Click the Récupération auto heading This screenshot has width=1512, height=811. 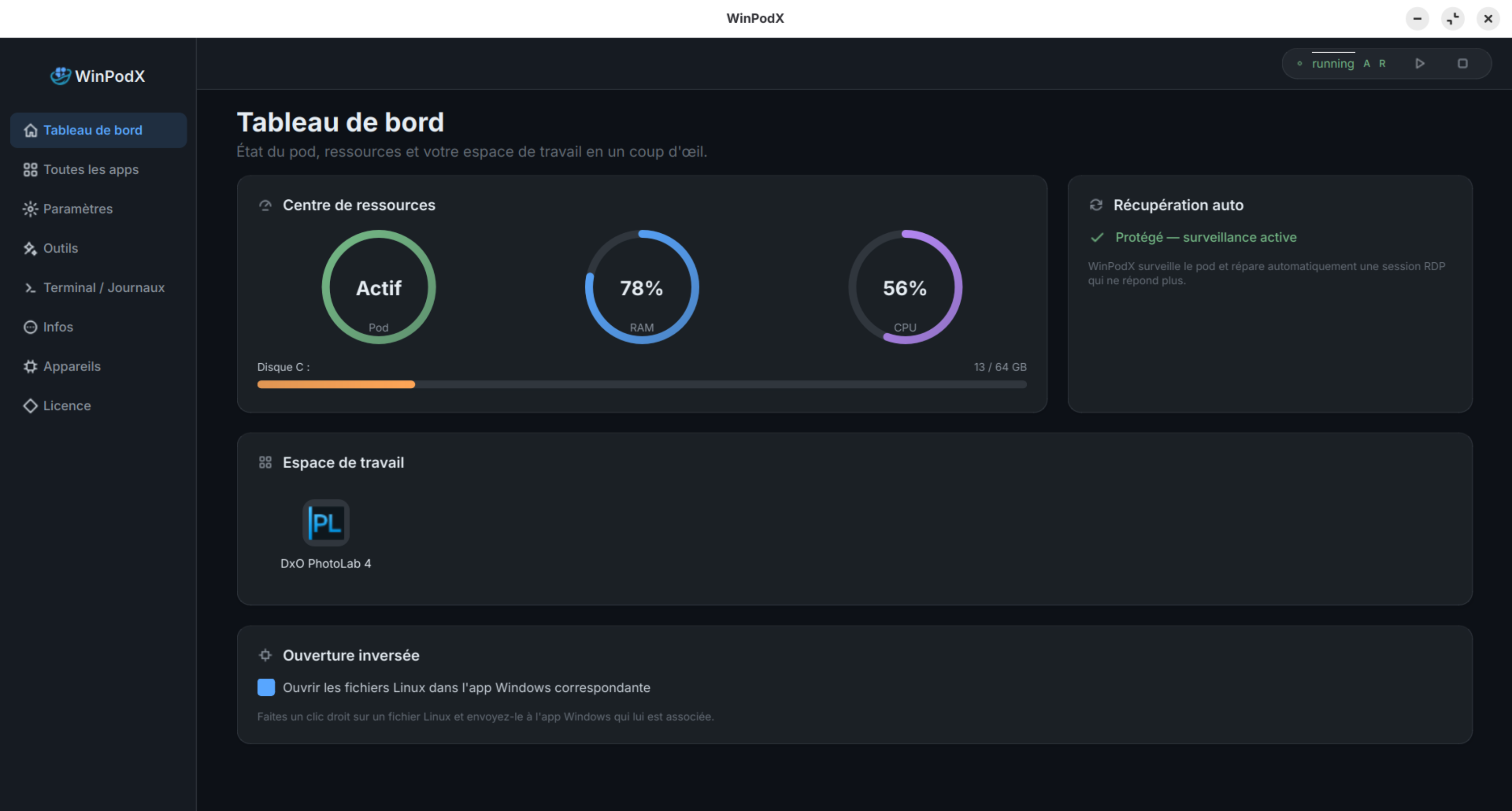(1179, 205)
